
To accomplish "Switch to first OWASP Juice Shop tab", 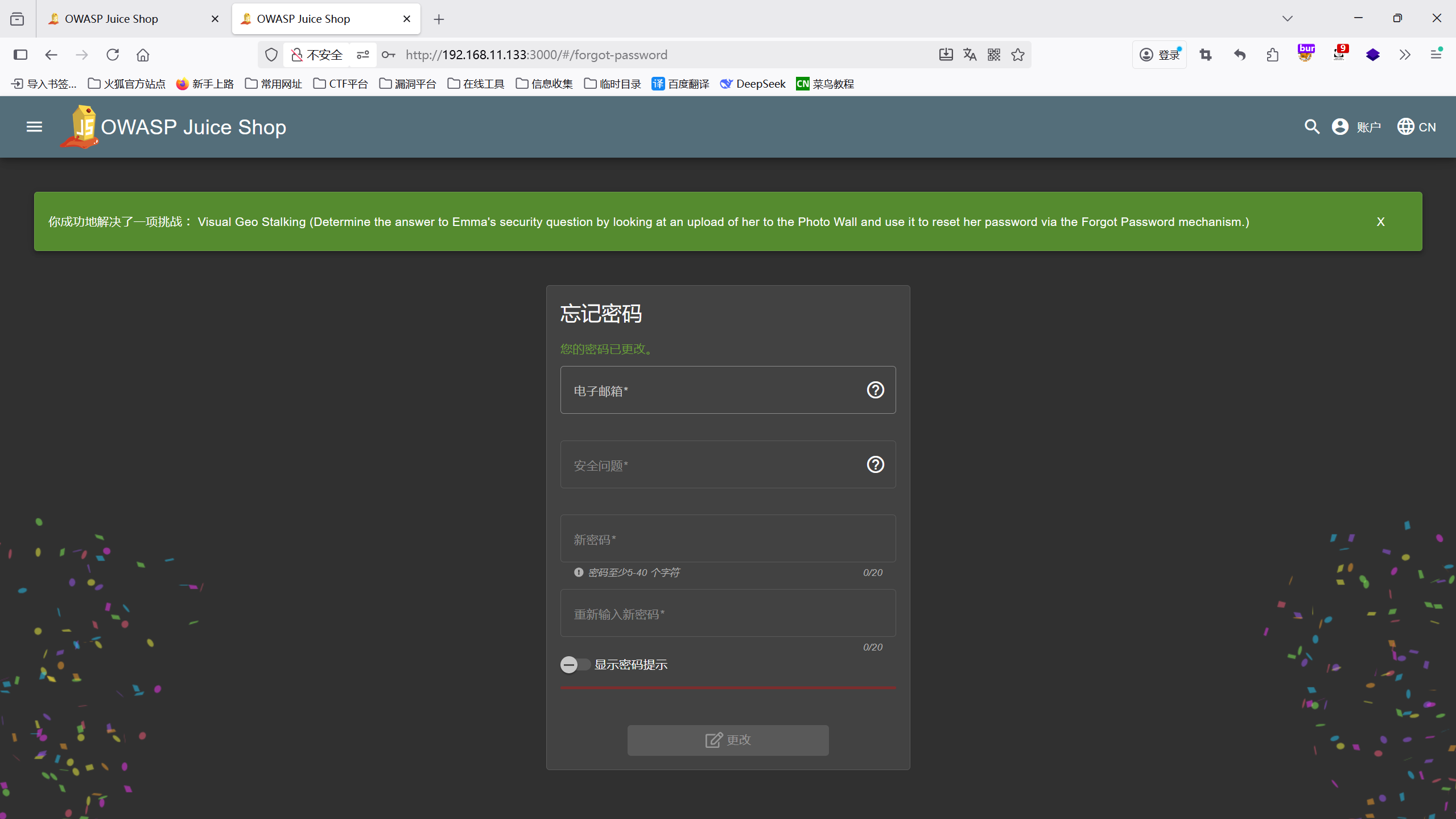I will 112,19.
